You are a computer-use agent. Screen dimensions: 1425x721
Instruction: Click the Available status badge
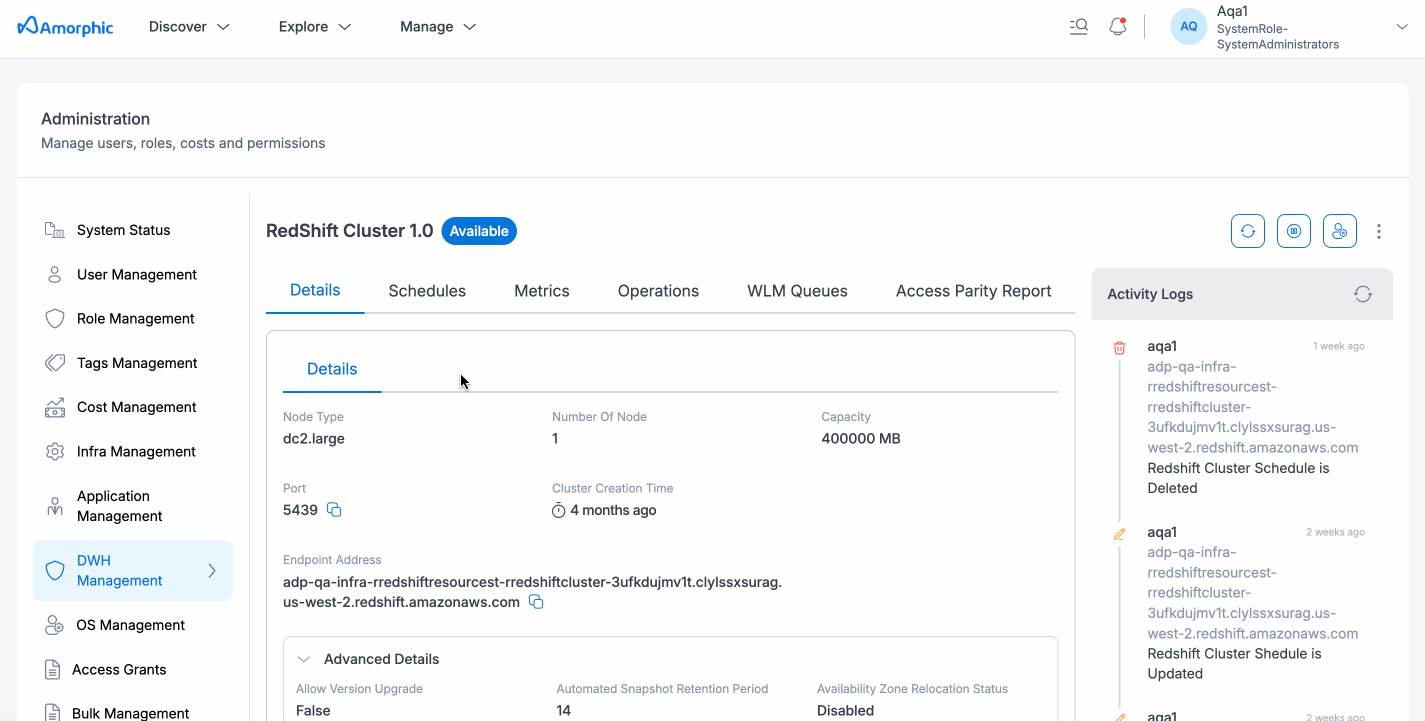click(x=479, y=231)
